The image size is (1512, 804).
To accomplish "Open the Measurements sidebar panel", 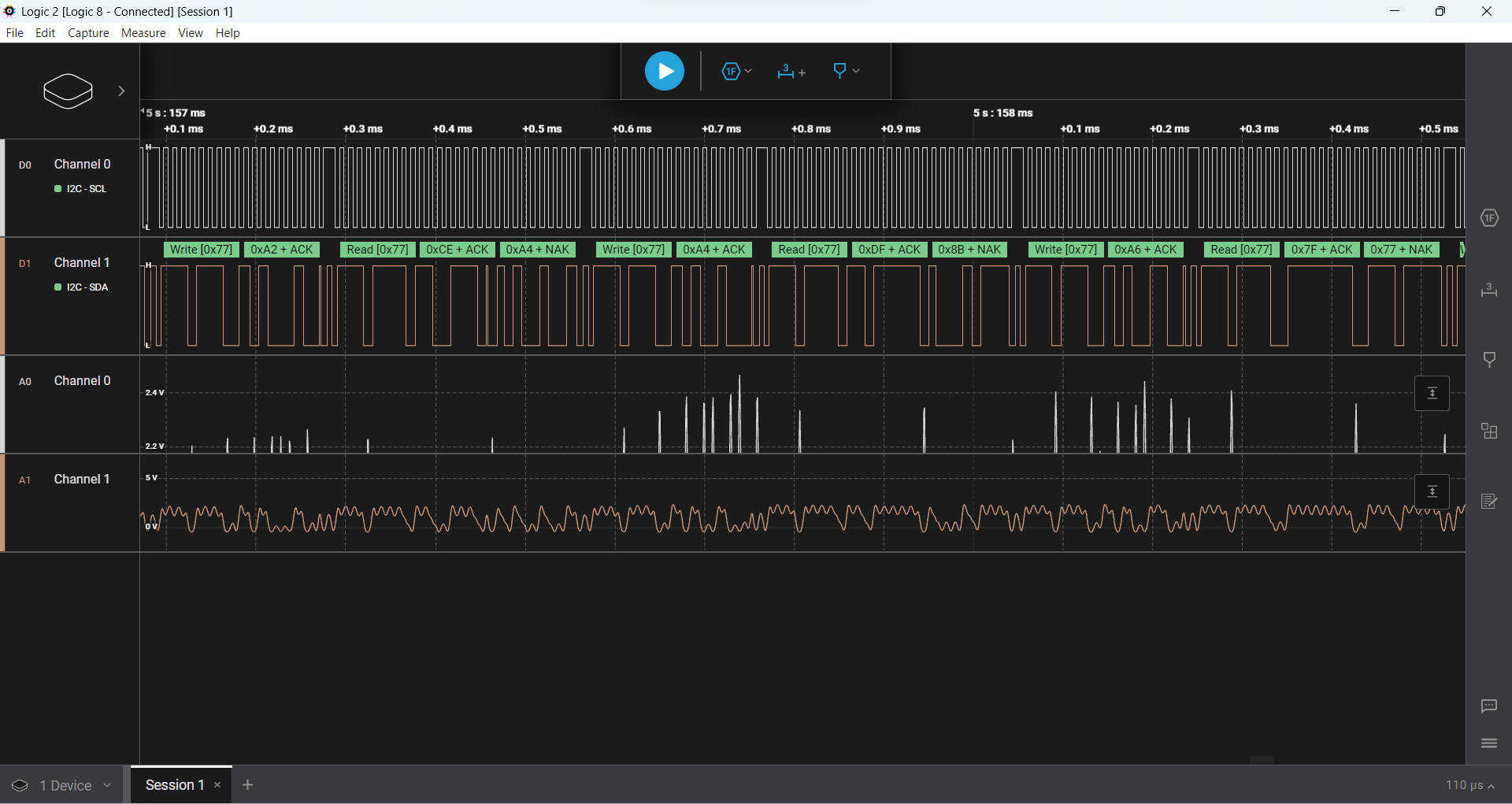I will tap(1489, 290).
